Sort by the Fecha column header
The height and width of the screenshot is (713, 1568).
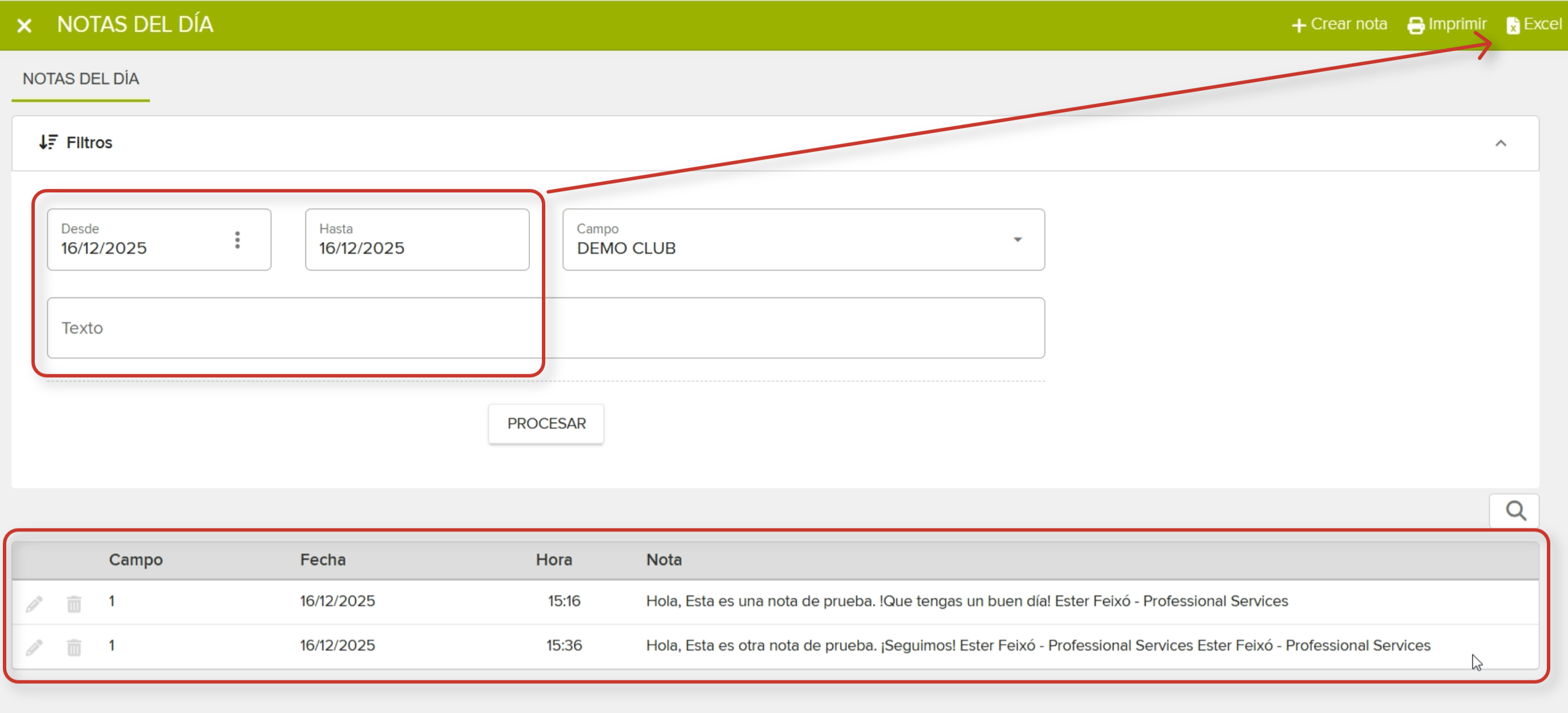click(x=323, y=559)
